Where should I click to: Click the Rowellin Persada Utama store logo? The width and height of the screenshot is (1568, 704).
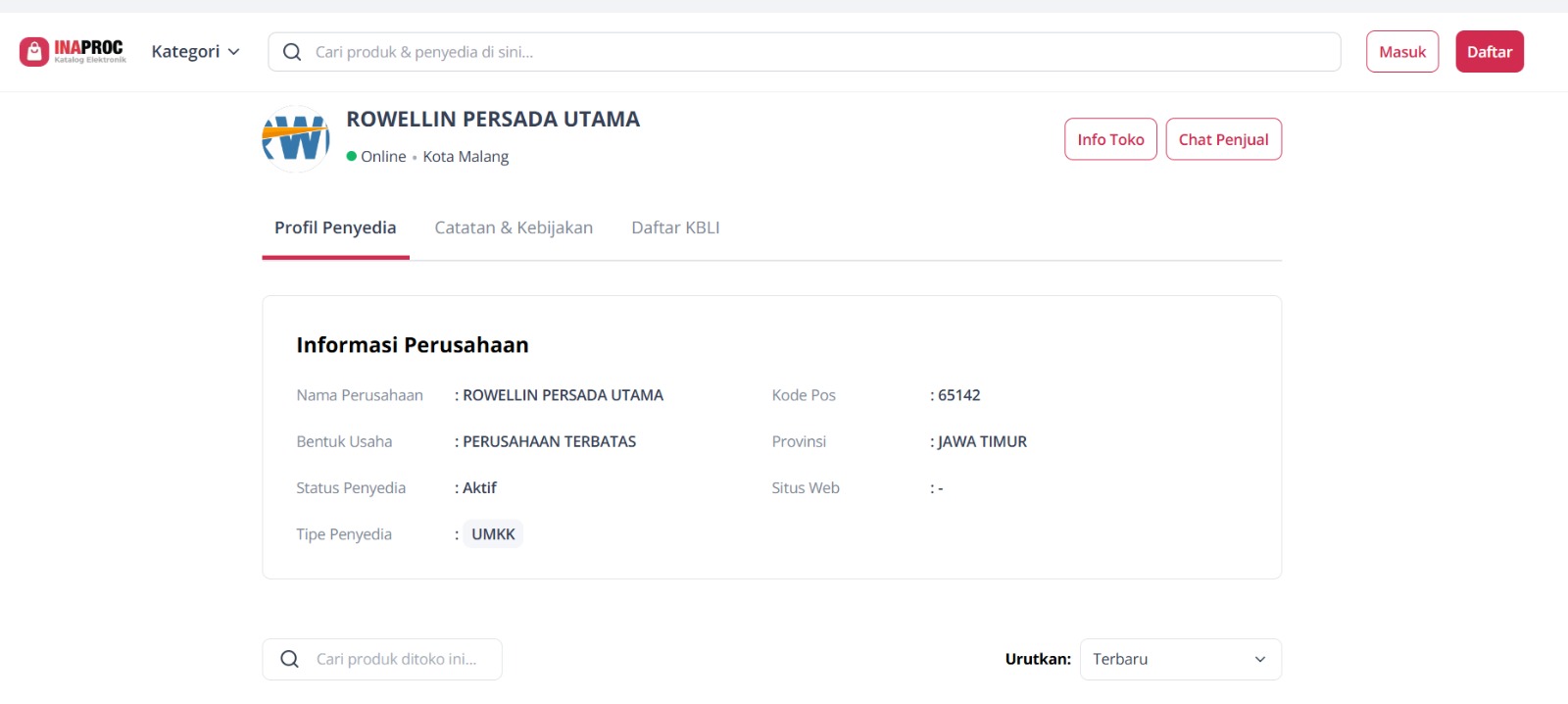[x=296, y=139]
